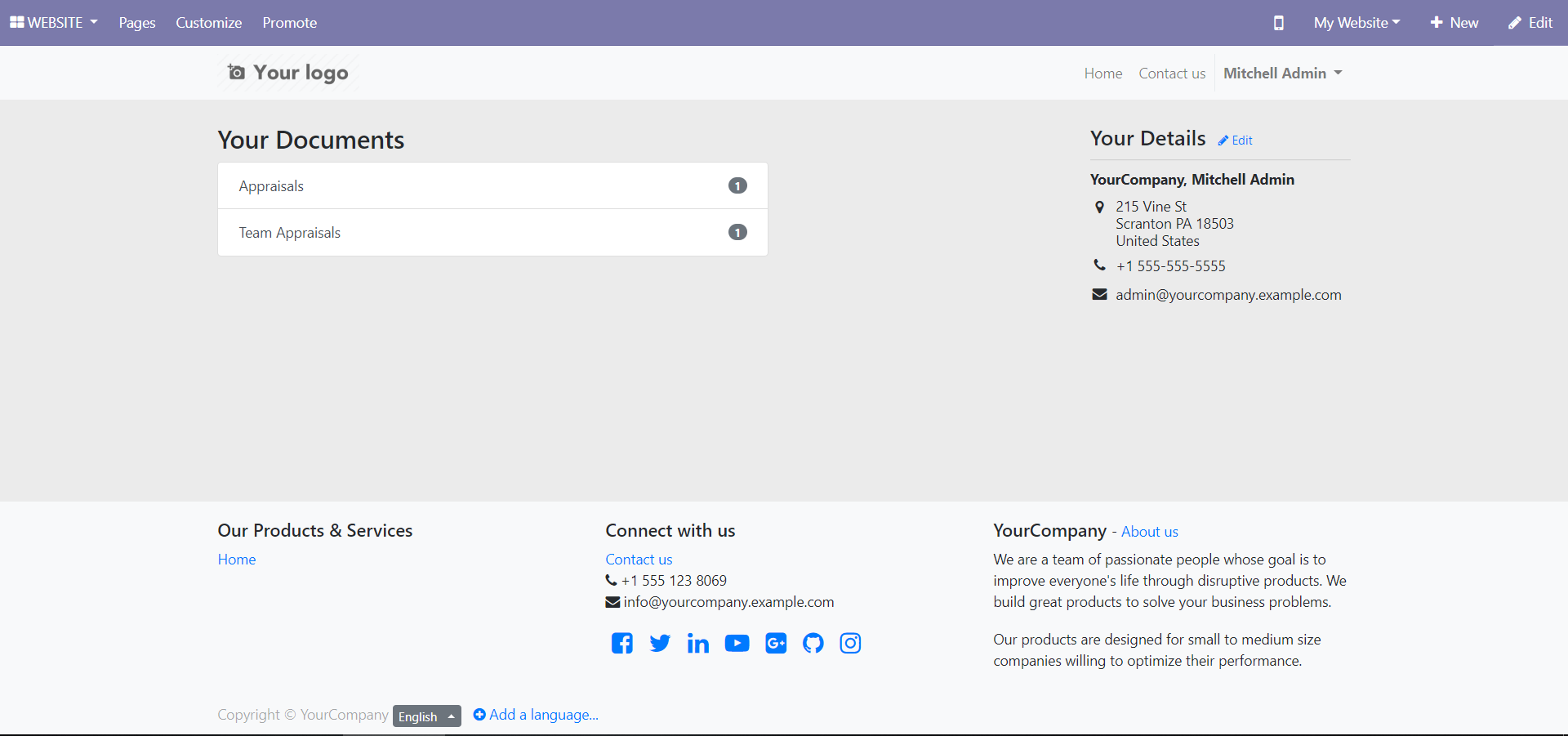
Task: Open the LinkedIn social icon
Action: pos(698,644)
